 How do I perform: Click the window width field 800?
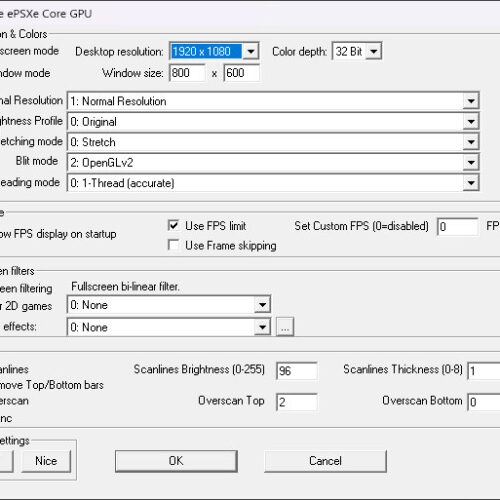pyautogui.click(x=187, y=73)
